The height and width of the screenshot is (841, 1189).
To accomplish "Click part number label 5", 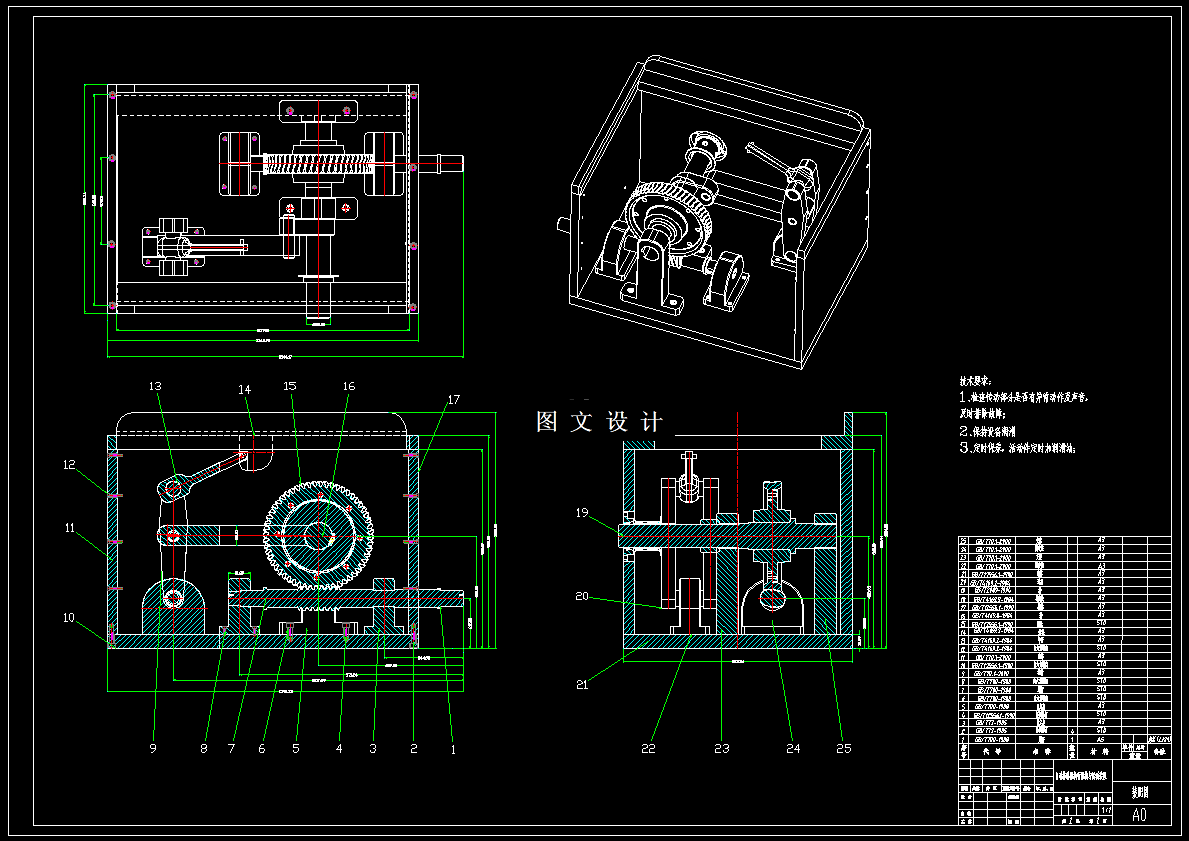I will (296, 748).
